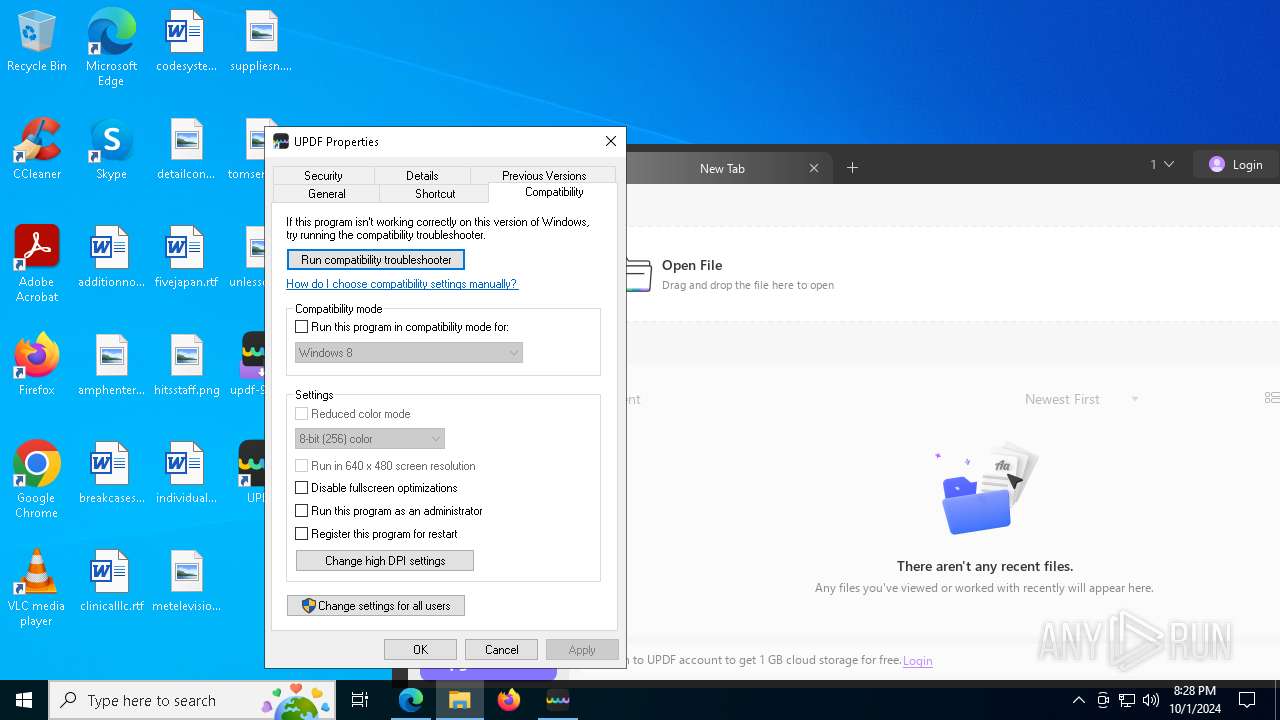Check Register this program for restart
This screenshot has width=1280, height=720.
pos(302,534)
